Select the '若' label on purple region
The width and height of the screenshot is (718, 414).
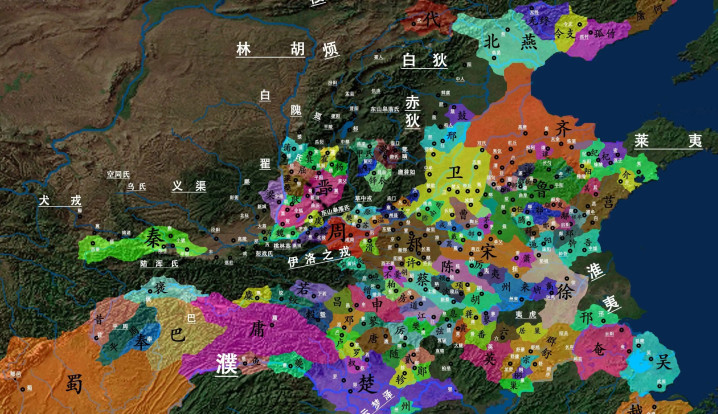303,289
